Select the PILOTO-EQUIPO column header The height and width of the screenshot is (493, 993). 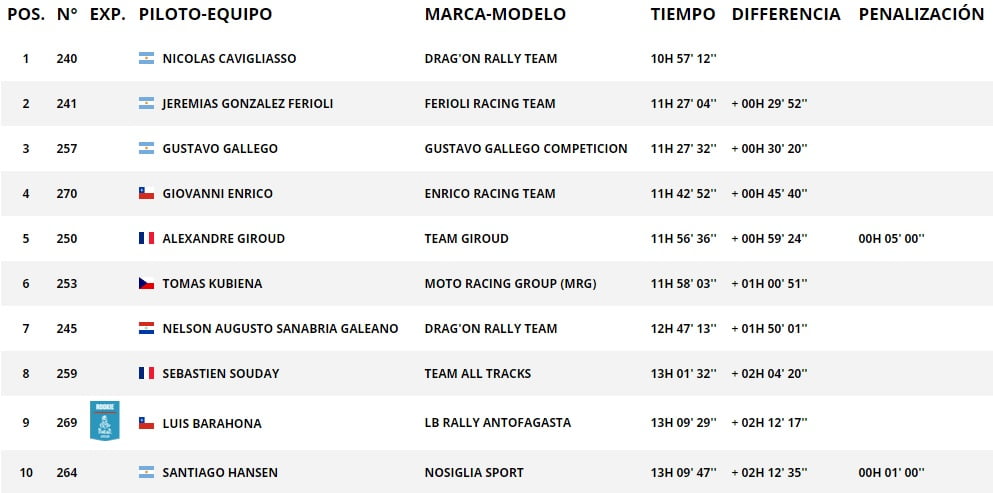point(205,14)
